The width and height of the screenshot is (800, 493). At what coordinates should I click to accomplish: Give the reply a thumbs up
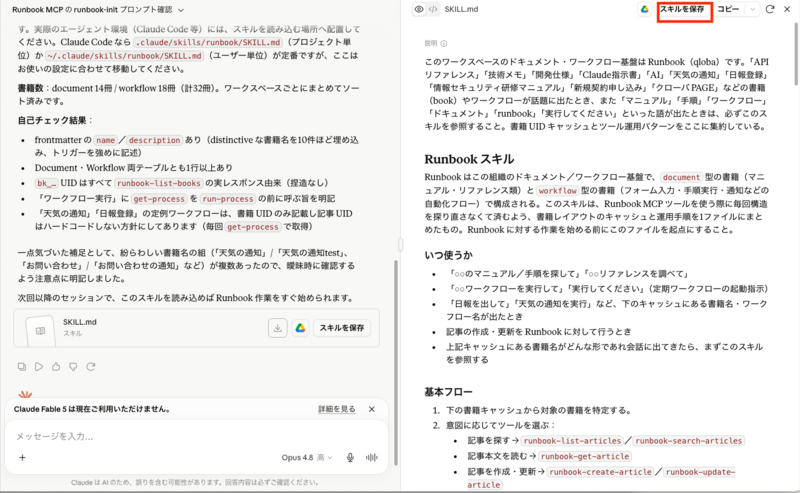(56, 366)
